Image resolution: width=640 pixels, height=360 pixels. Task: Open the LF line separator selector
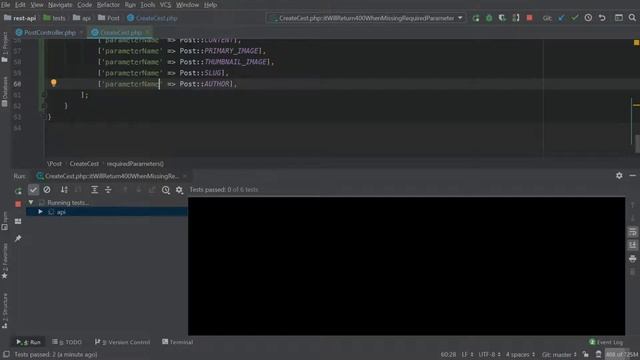click(x=467, y=354)
